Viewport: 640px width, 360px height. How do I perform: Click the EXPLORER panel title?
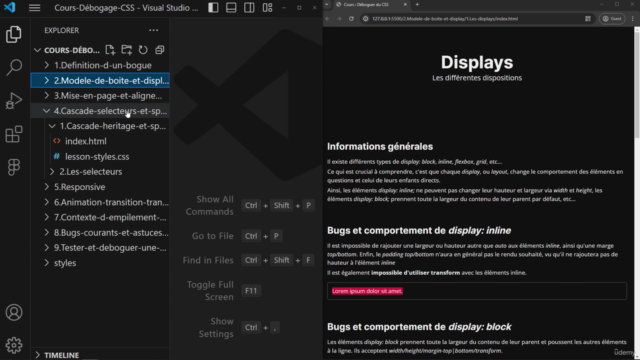click(x=62, y=30)
